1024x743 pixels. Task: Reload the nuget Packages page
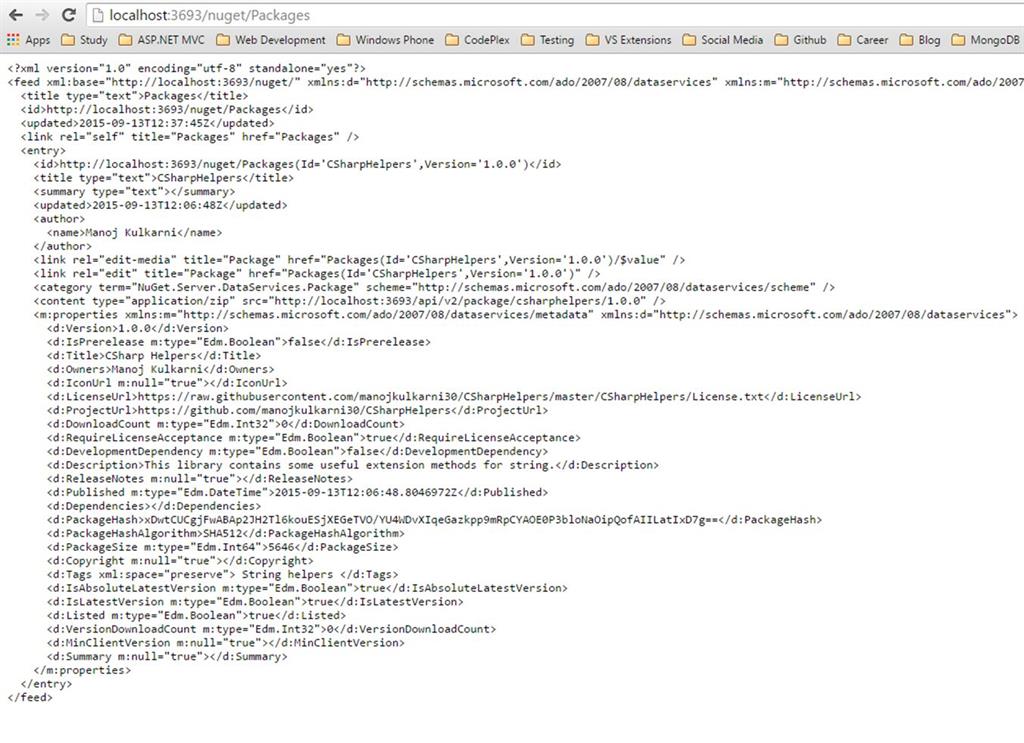[x=67, y=15]
